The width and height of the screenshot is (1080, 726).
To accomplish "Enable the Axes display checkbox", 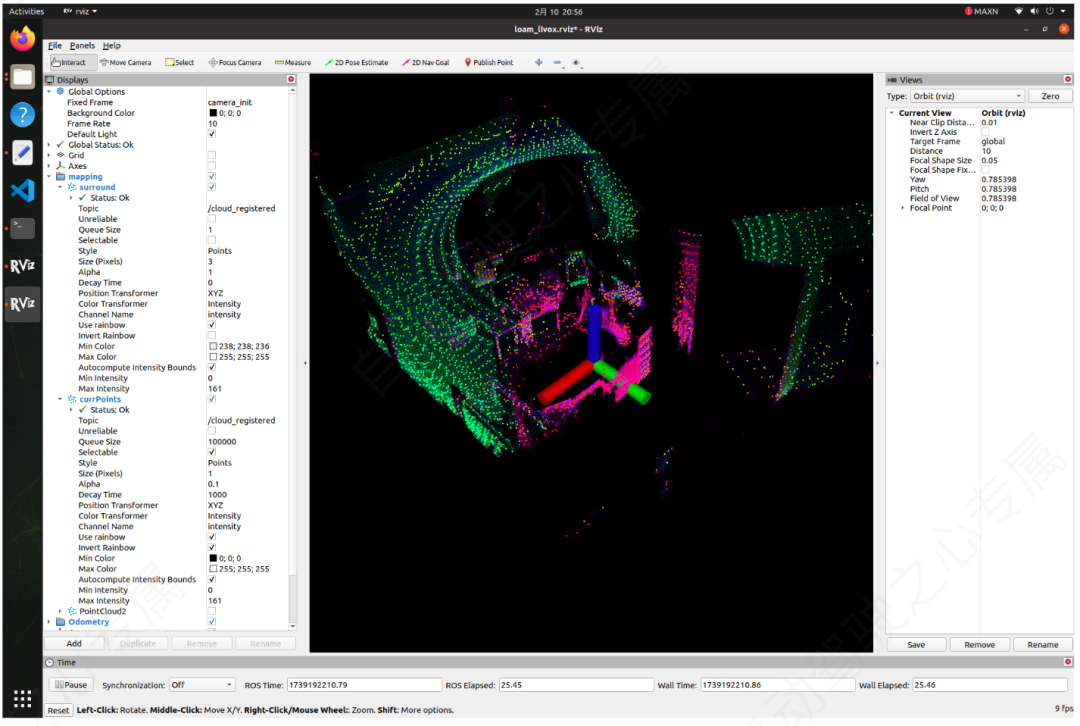I will point(211,165).
